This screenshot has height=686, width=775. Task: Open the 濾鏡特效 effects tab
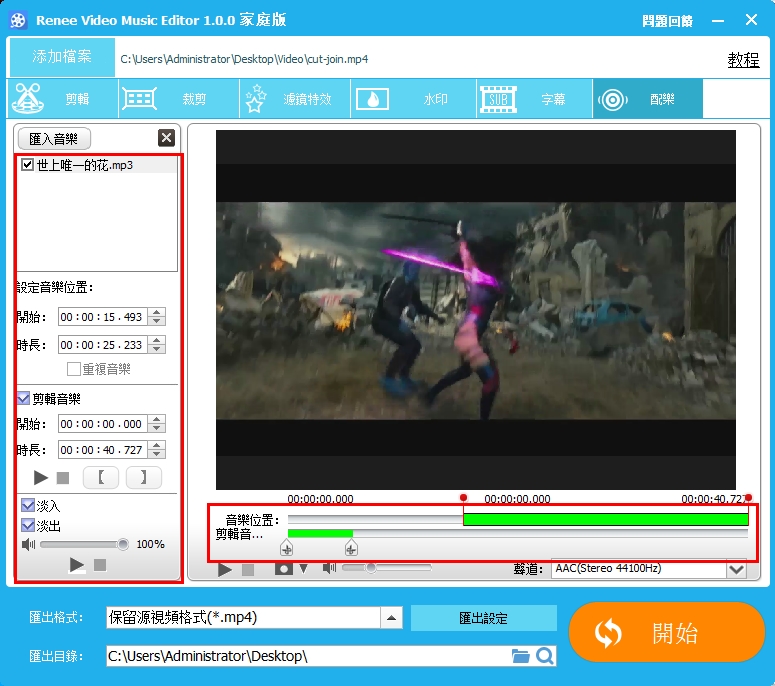pos(295,99)
